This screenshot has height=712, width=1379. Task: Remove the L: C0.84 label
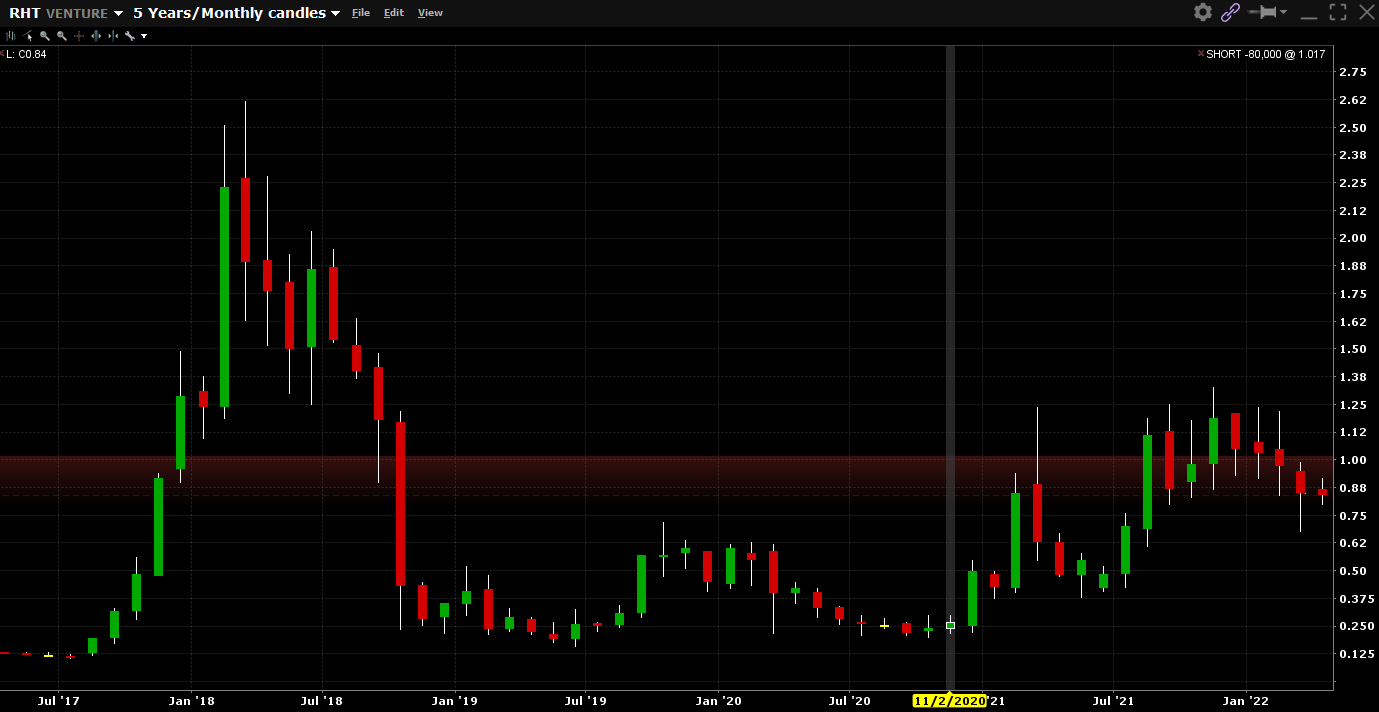[x=3, y=54]
